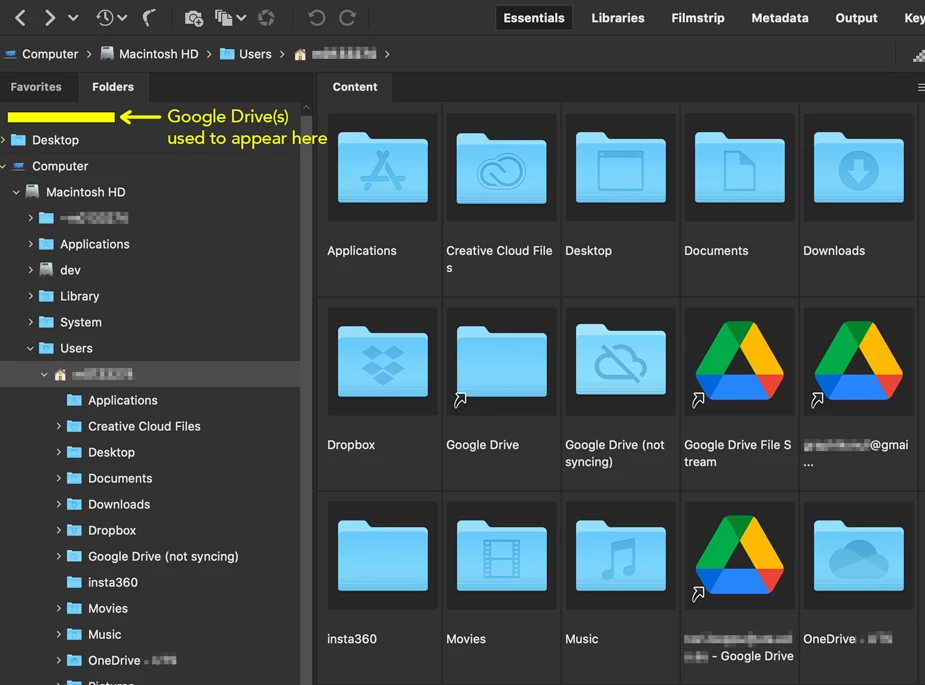Click Users in the breadcrumb path
The image size is (925, 685).
(x=255, y=54)
